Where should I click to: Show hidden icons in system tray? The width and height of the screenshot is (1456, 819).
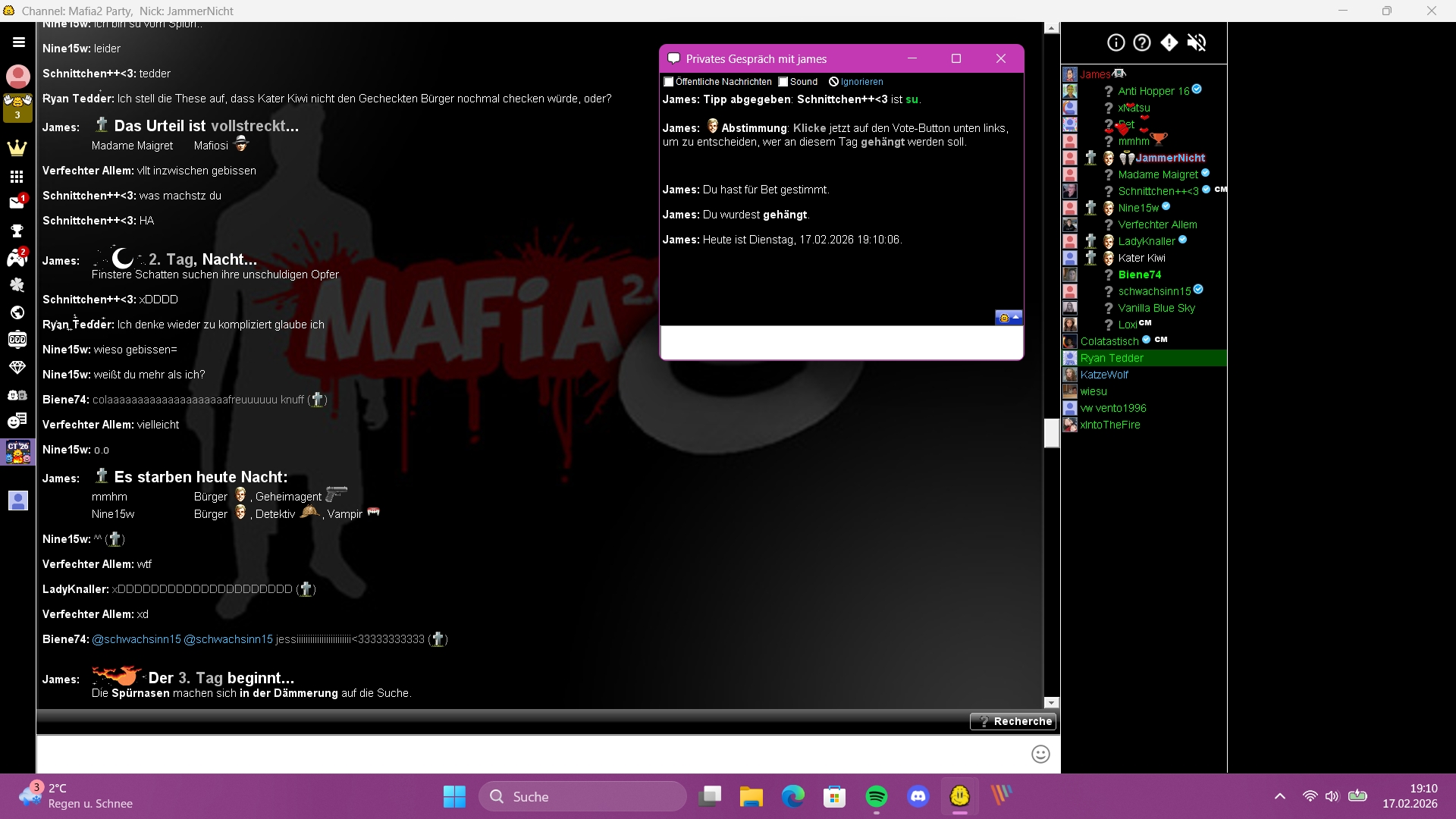(1280, 796)
